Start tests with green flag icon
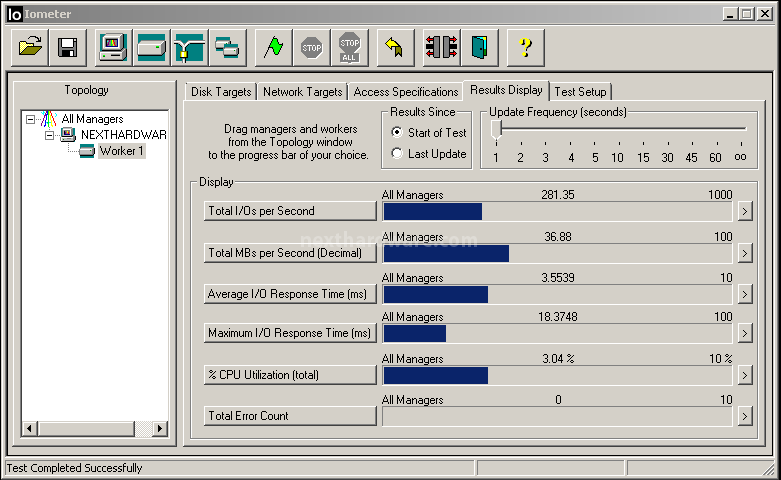The width and height of the screenshot is (781, 480). 273,47
